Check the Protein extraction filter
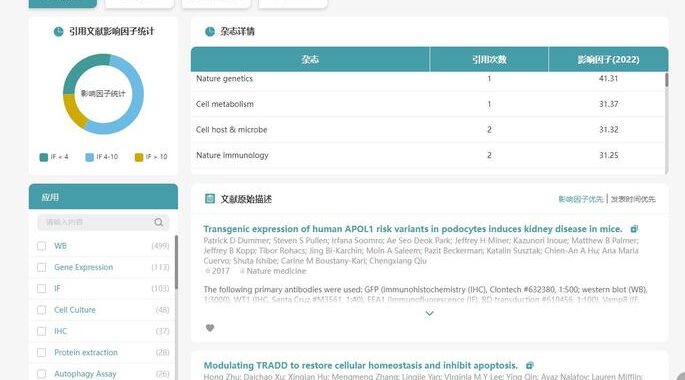The height and width of the screenshot is (380, 685). pyautogui.click(x=42, y=352)
